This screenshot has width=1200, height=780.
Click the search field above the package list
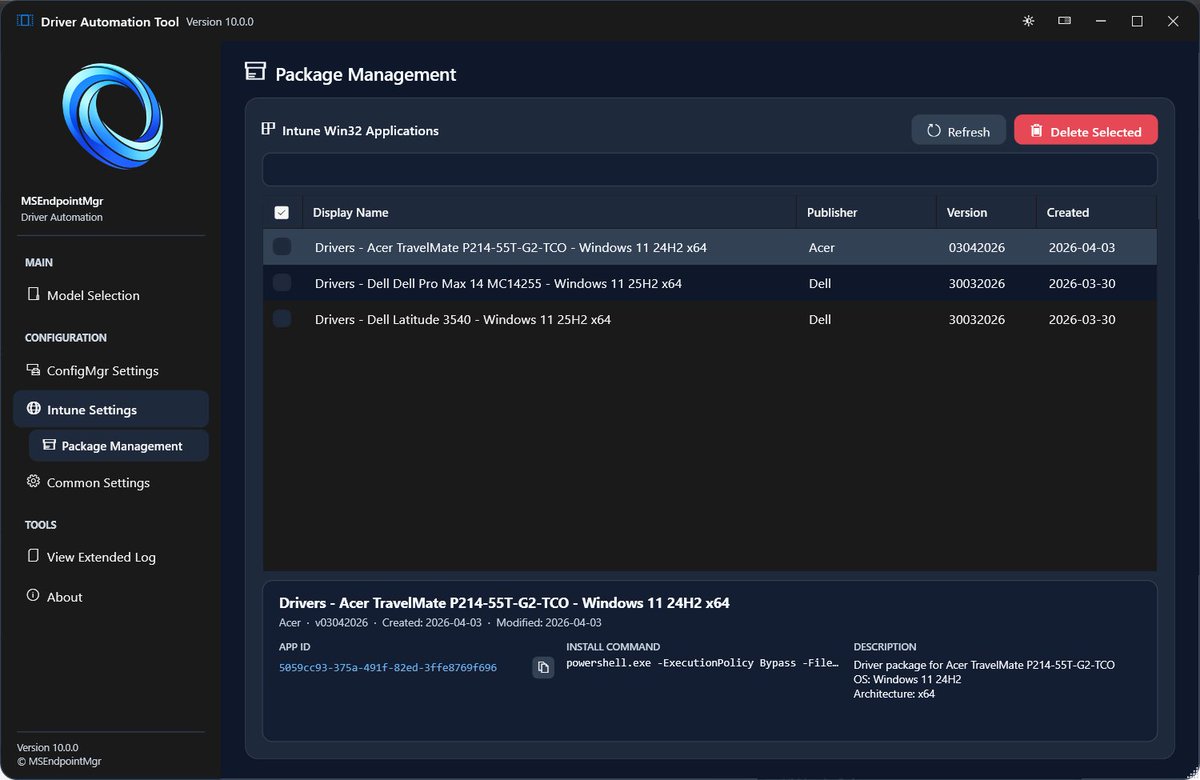tap(710, 170)
